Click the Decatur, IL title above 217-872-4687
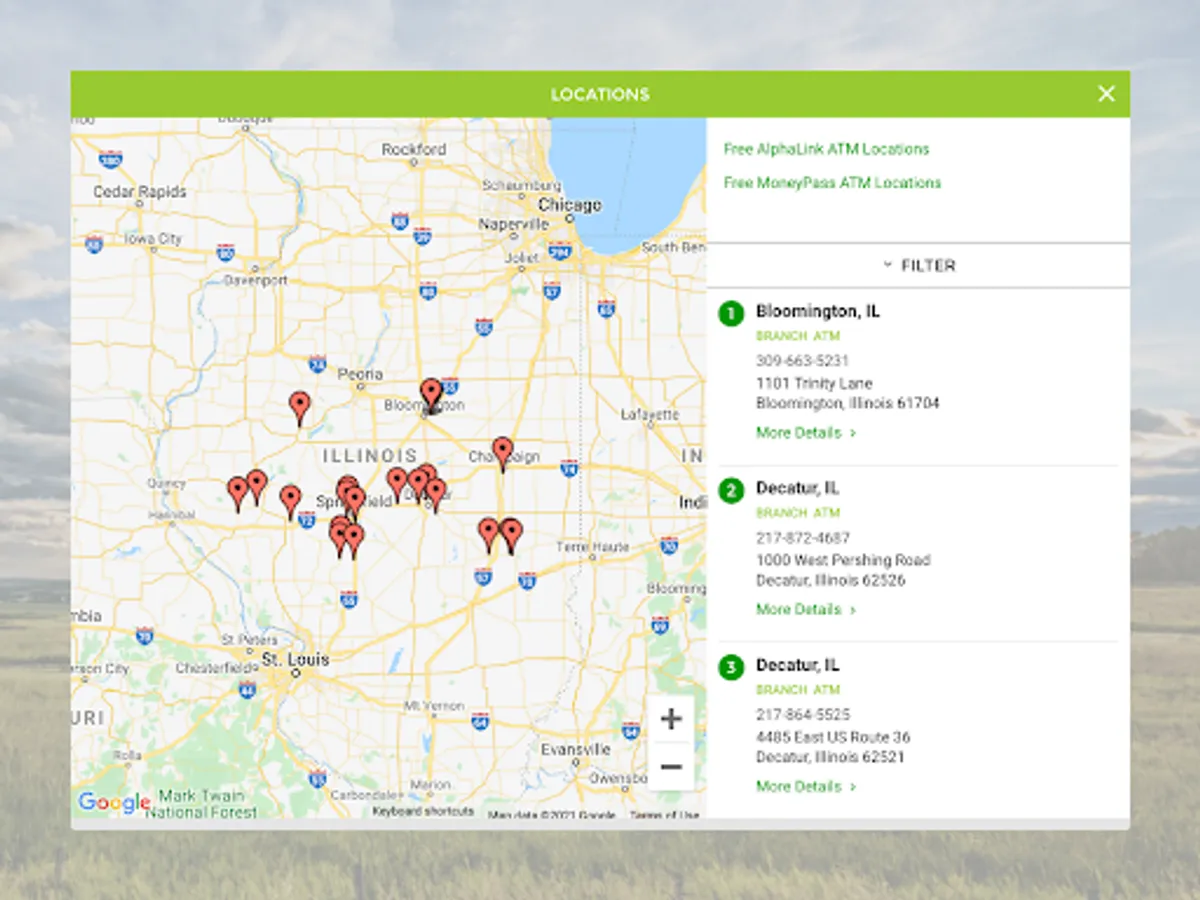The width and height of the screenshot is (1200, 900). tap(797, 488)
